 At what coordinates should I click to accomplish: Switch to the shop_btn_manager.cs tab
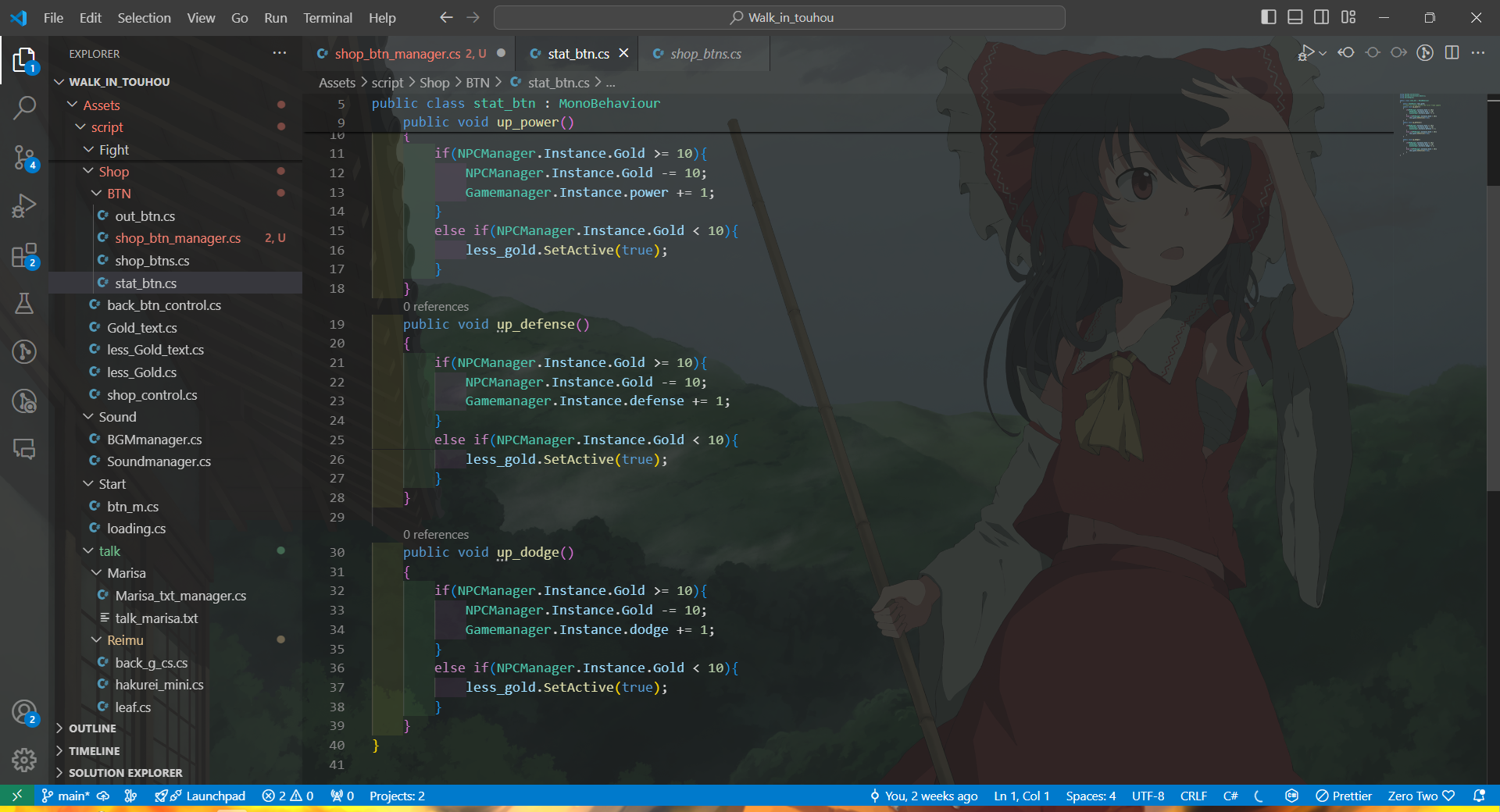410,53
